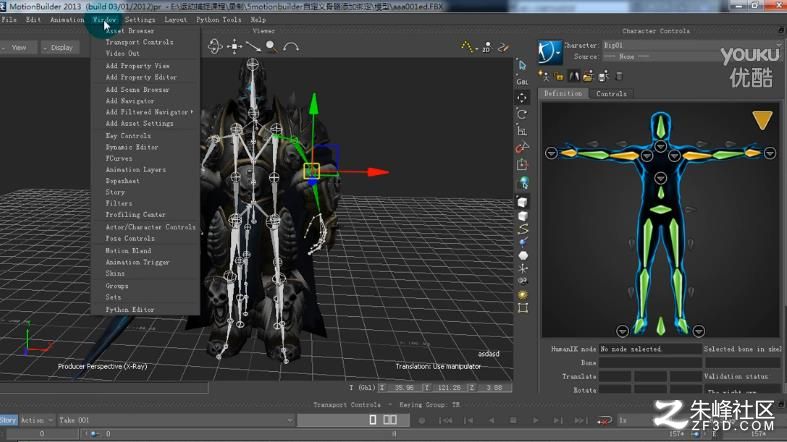
Task: Click the yellow S-curve tool icon
Action: tap(523, 229)
